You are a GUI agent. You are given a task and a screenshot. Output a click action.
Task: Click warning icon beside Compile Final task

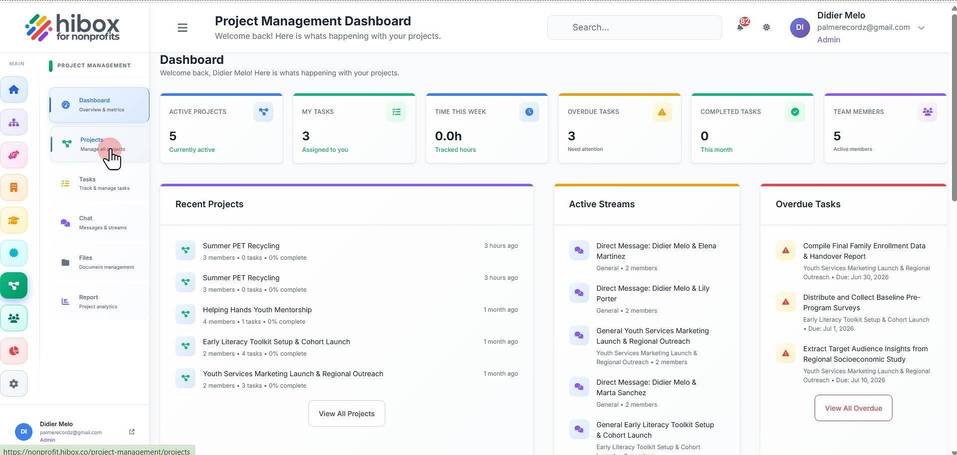coord(785,250)
